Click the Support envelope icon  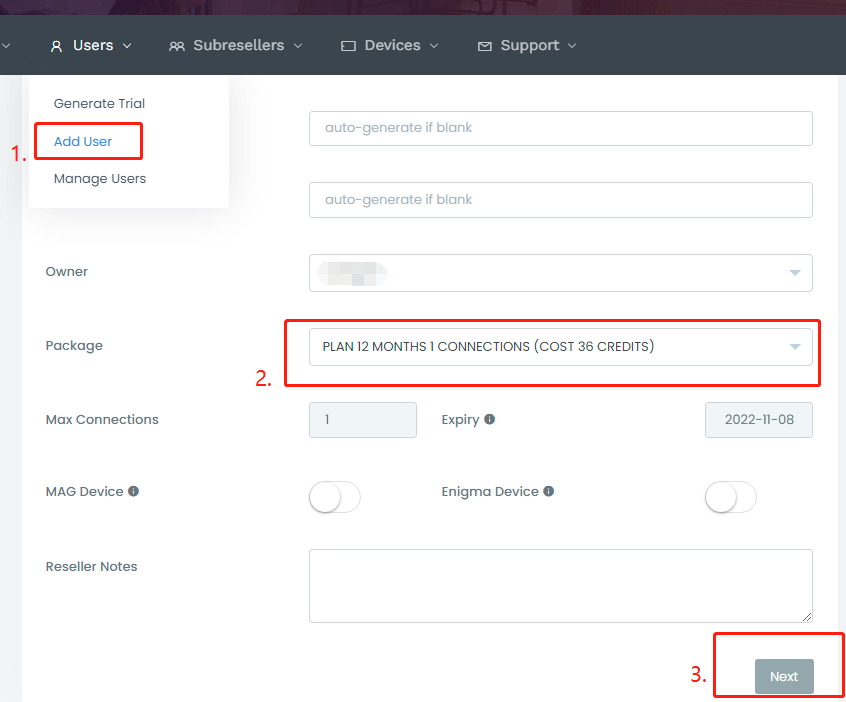485,46
